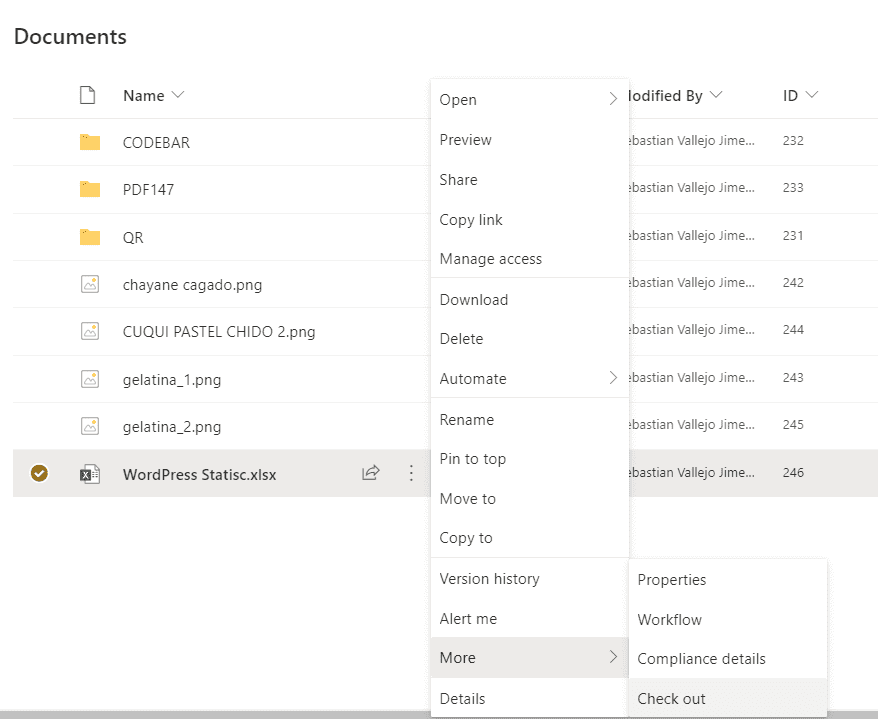This screenshot has width=880, height=728.
Task: Click the file type column header icon
Action: (x=88, y=95)
